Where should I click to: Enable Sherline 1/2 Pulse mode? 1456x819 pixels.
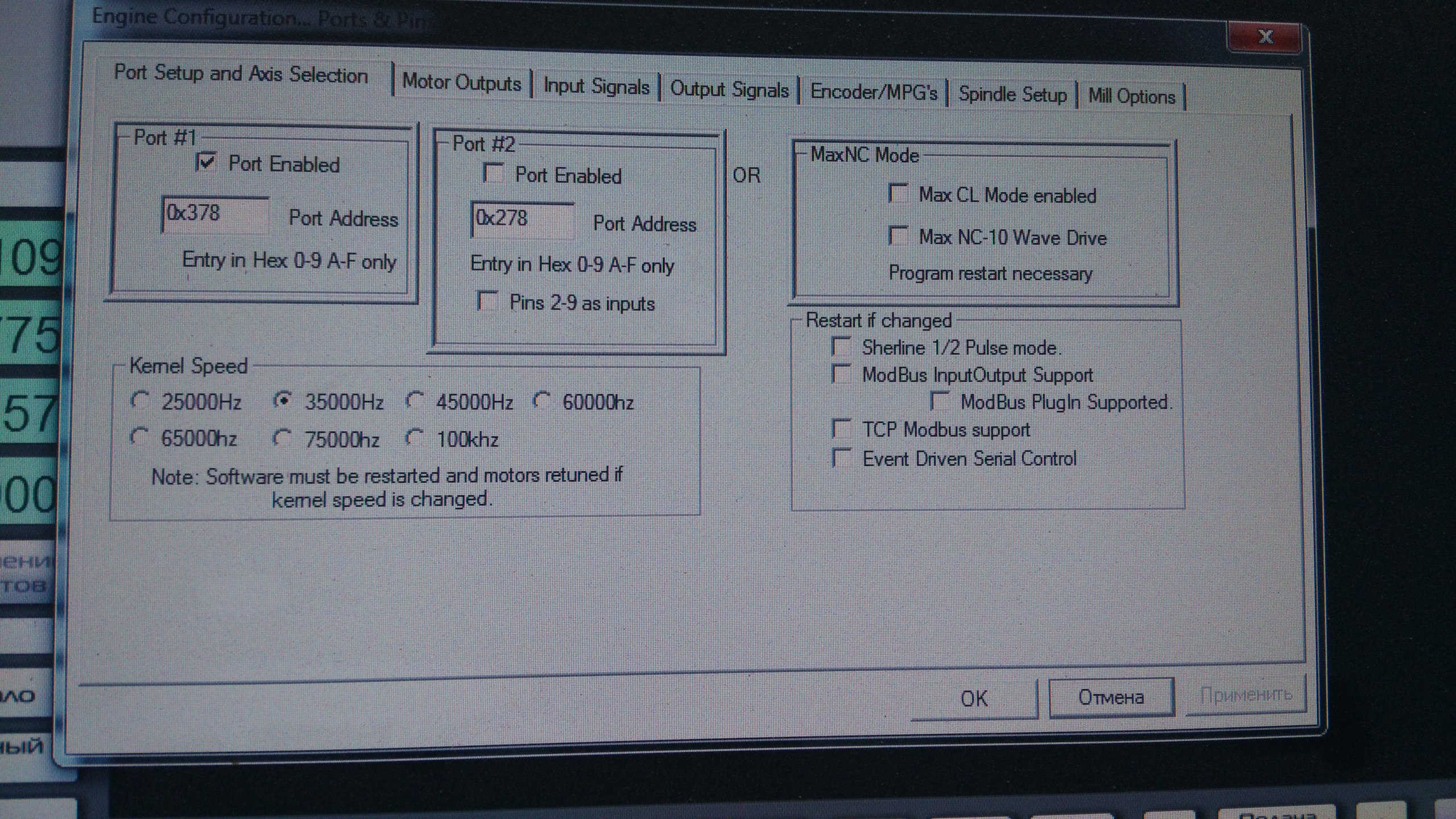[841, 346]
